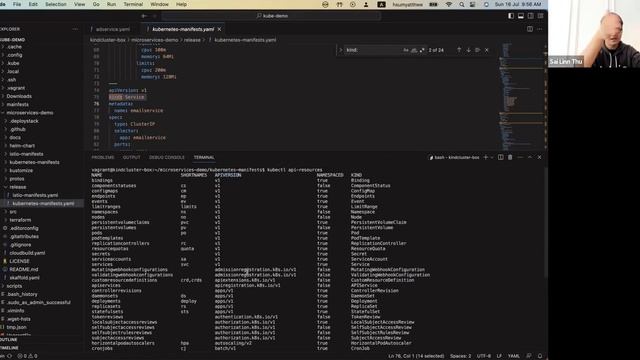Open Wi-Fi menu in macOS menu bar
The height and width of the screenshot is (360, 640).
pyautogui.click(x=449, y=4)
